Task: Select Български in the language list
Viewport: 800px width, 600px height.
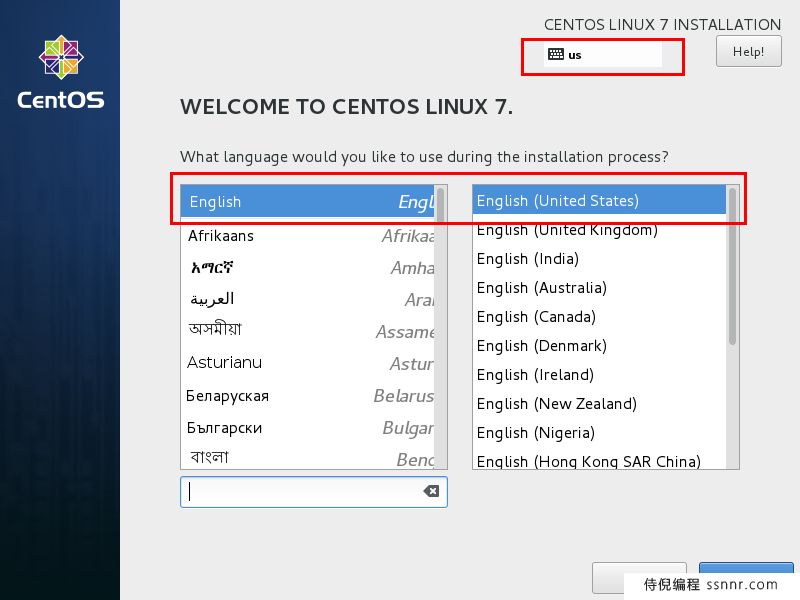Action: (308, 428)
